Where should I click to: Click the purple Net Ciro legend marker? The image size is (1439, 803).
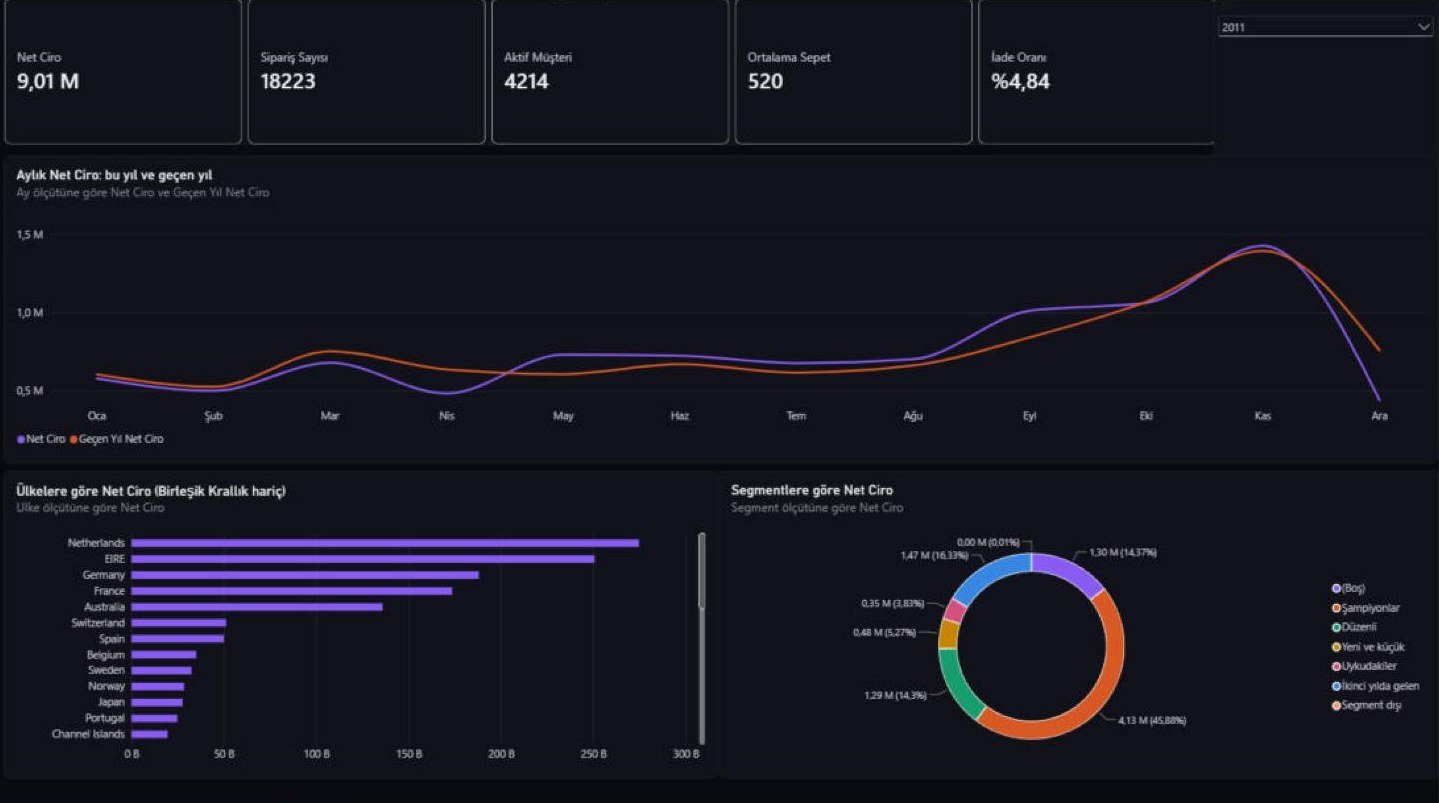point(21,439)
